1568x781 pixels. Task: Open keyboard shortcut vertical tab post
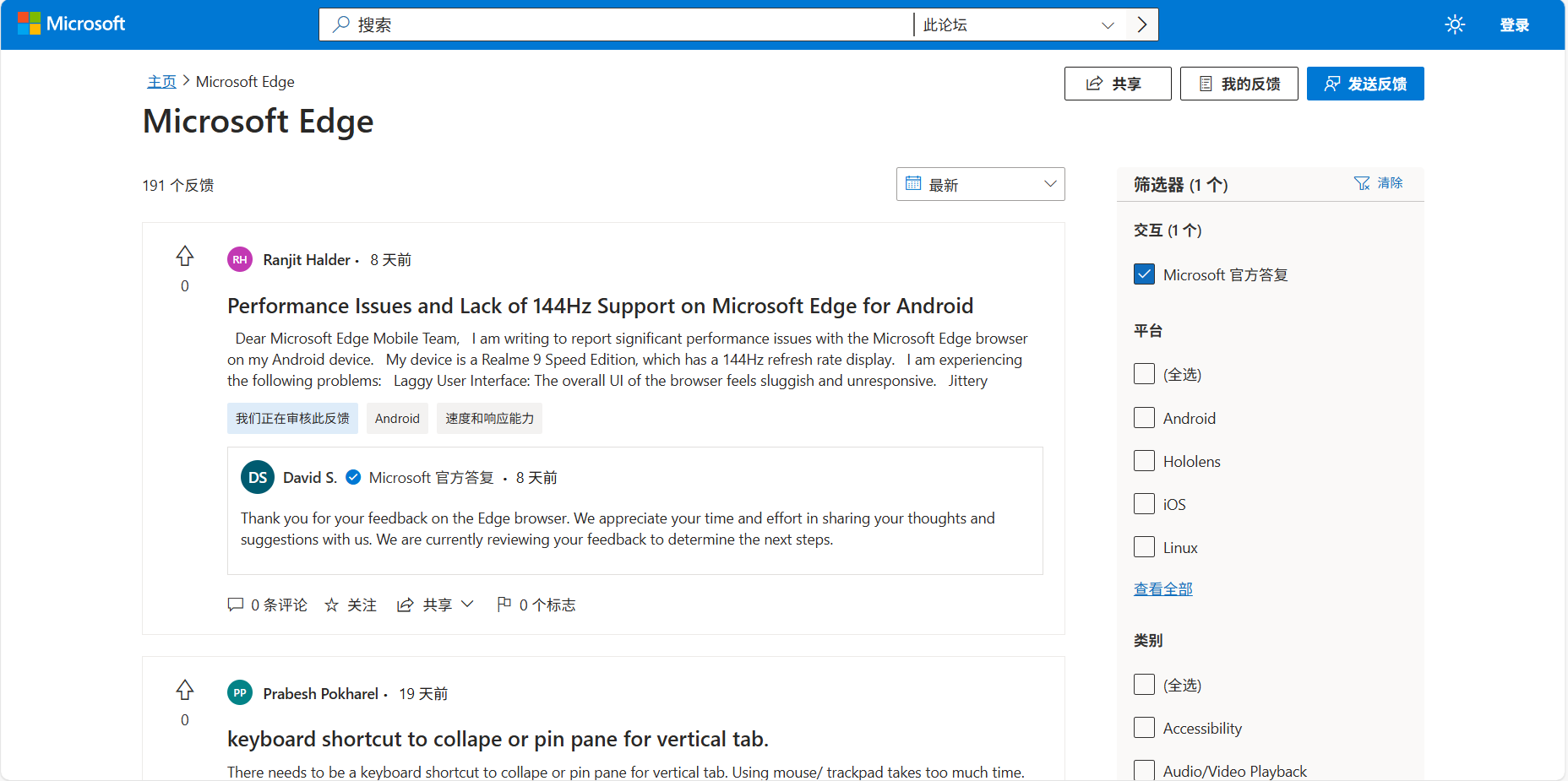coord(498,739)
